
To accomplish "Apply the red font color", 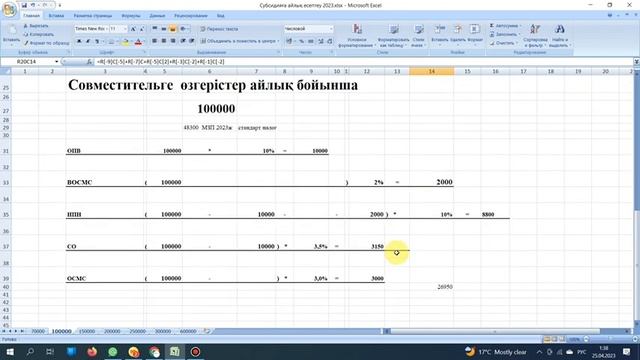I will pos(138,41).
